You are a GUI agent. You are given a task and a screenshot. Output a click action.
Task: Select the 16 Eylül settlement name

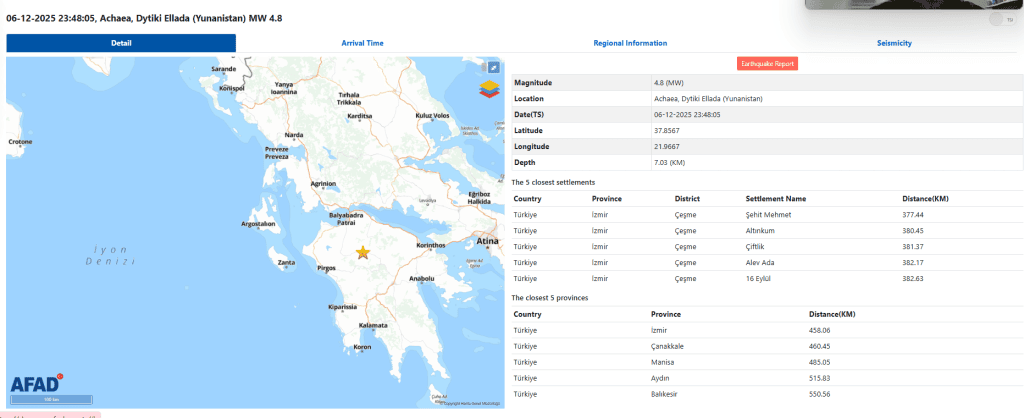click(758, 278)
